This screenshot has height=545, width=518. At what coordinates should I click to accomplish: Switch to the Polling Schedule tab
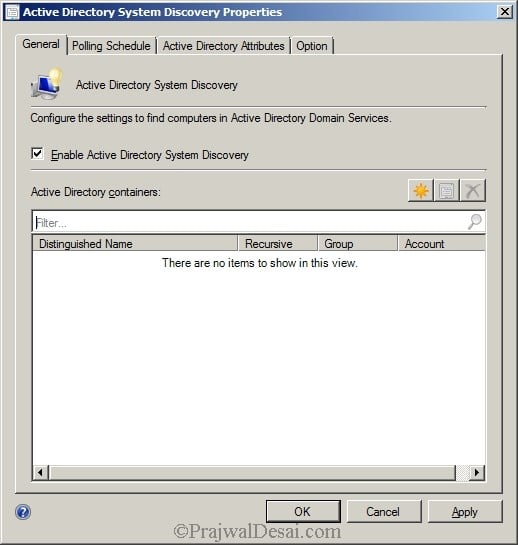point(111,46)
